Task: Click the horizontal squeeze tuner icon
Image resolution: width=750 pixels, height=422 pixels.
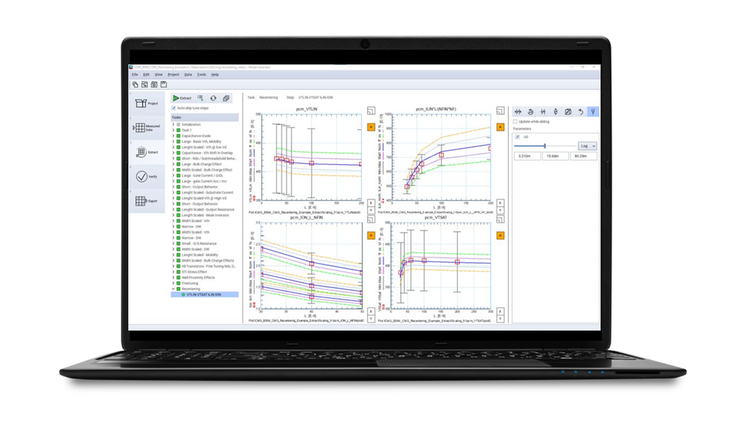Action: (x=518, y=111)
